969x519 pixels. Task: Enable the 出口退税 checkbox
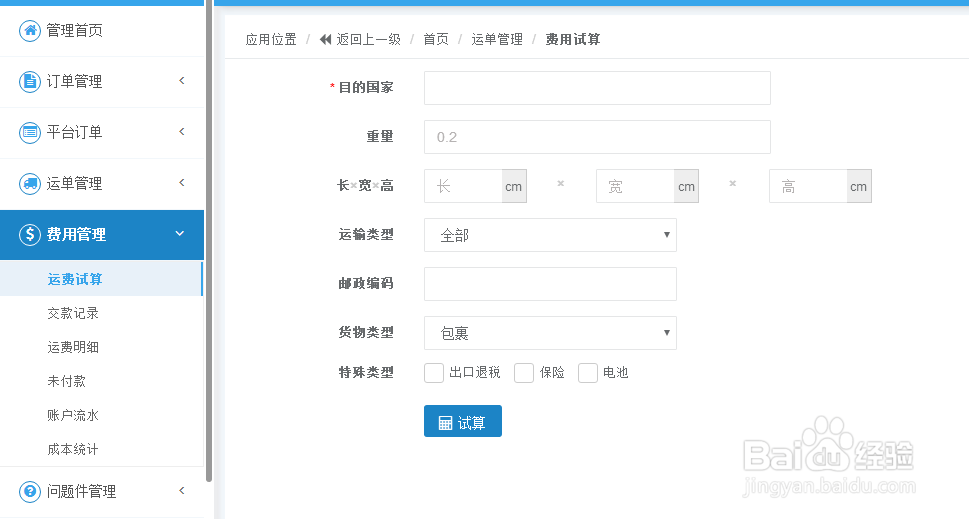(434, 373)
